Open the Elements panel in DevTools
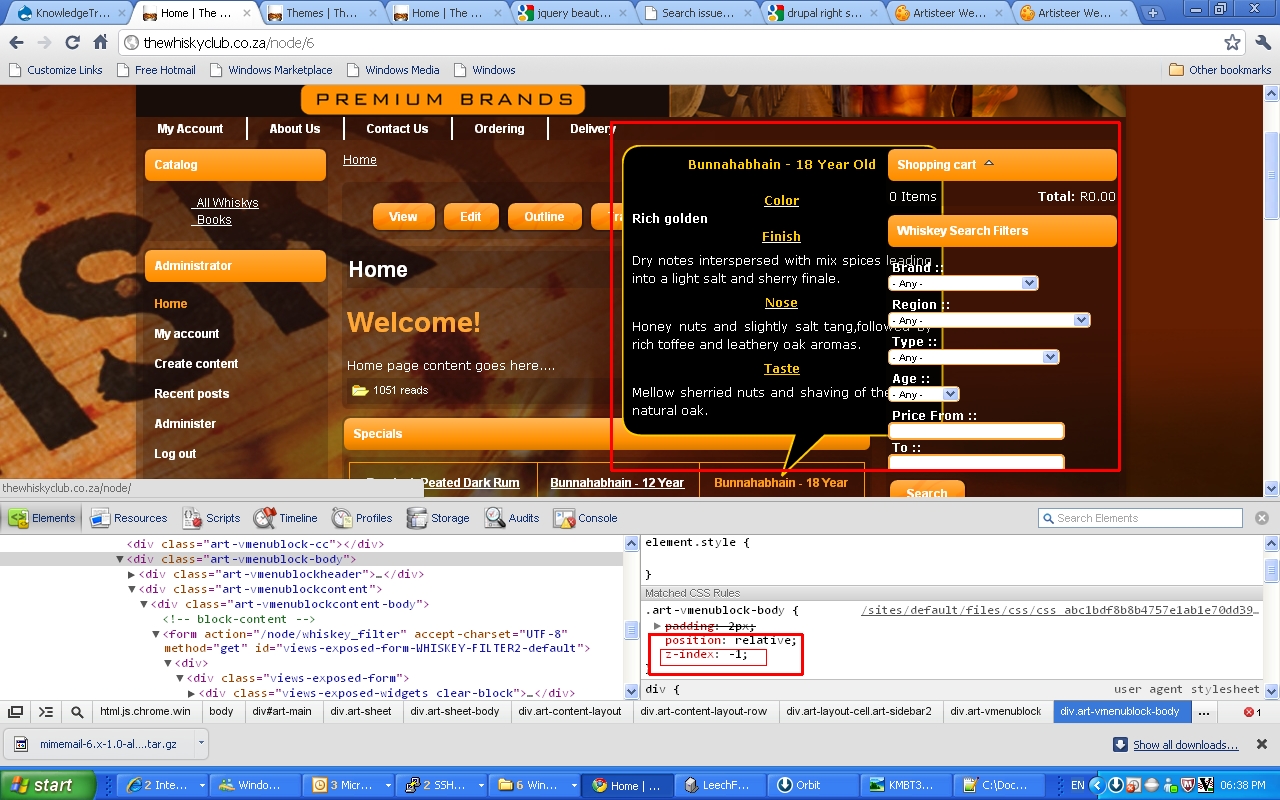 [x=42, y=518]
